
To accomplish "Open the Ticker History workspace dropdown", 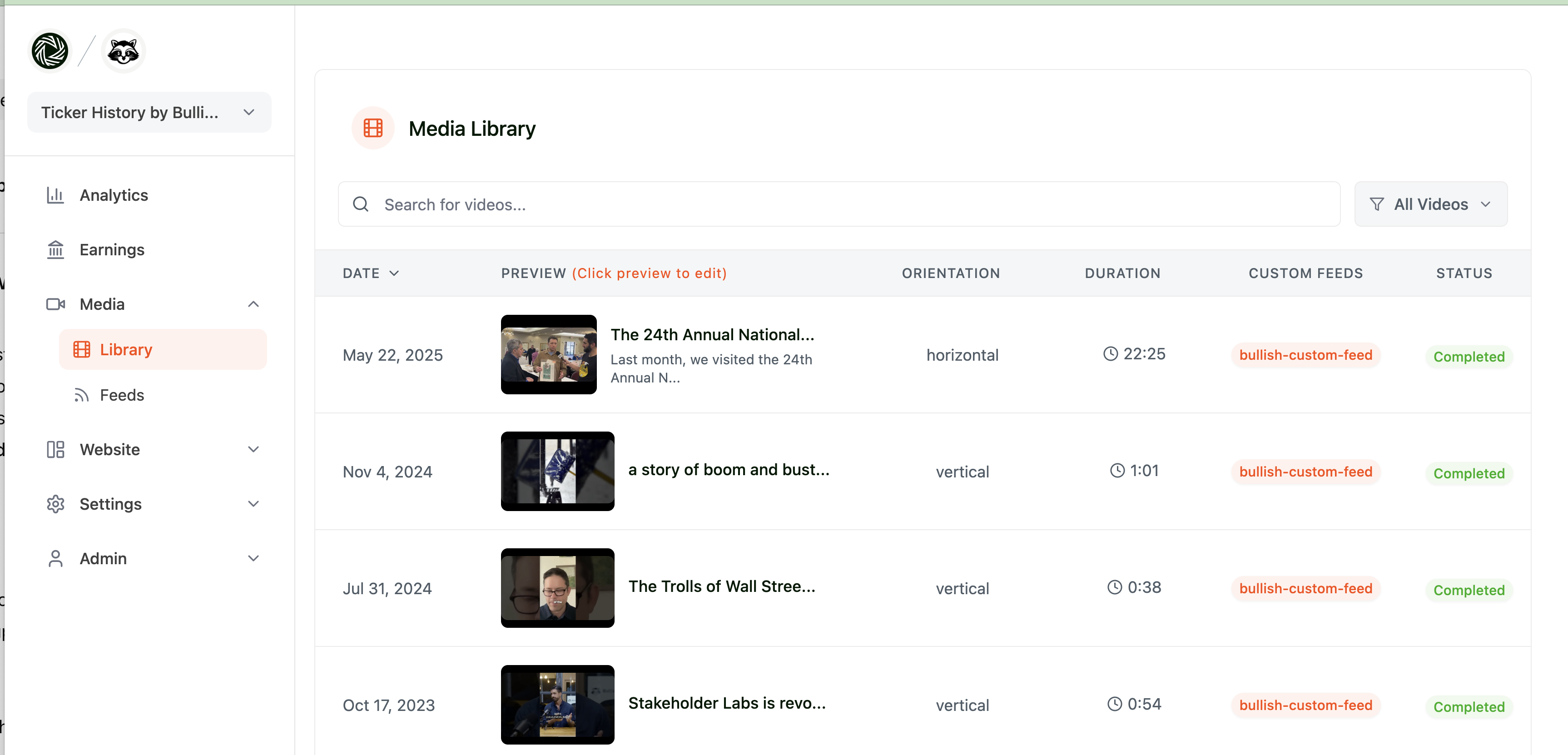I will pos(149,113).
